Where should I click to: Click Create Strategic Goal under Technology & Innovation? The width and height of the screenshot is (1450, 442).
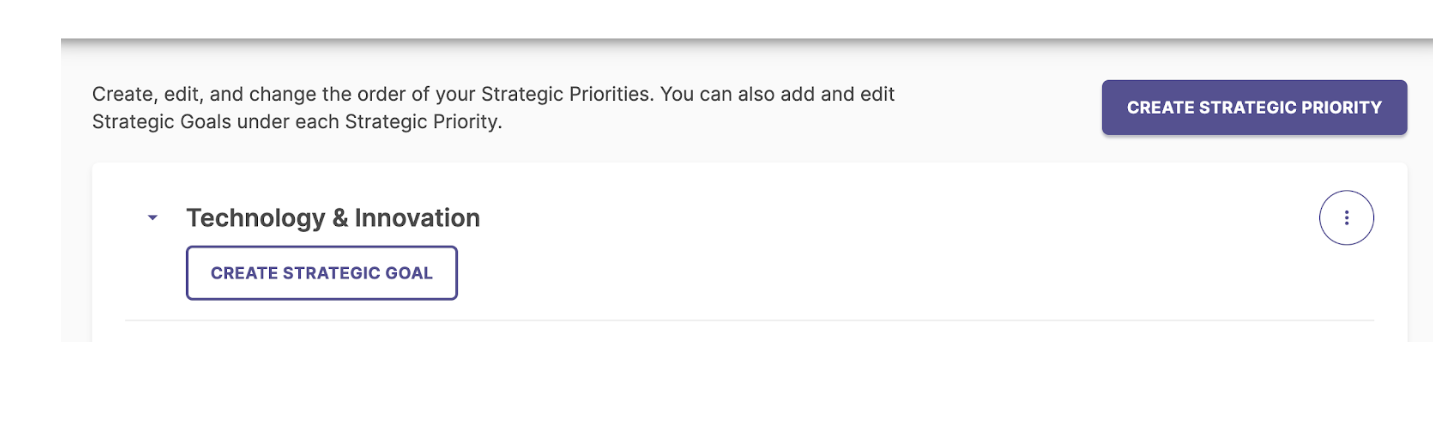click(322, 273)
